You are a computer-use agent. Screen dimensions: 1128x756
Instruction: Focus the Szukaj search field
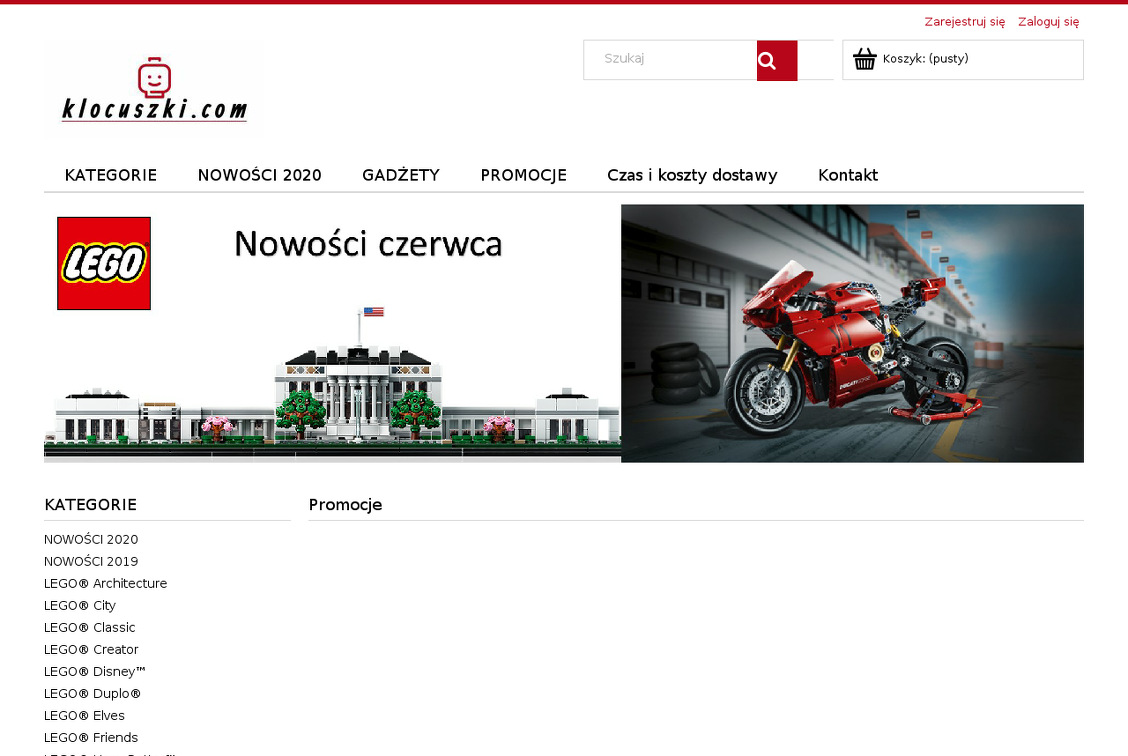tap(670, 60)
